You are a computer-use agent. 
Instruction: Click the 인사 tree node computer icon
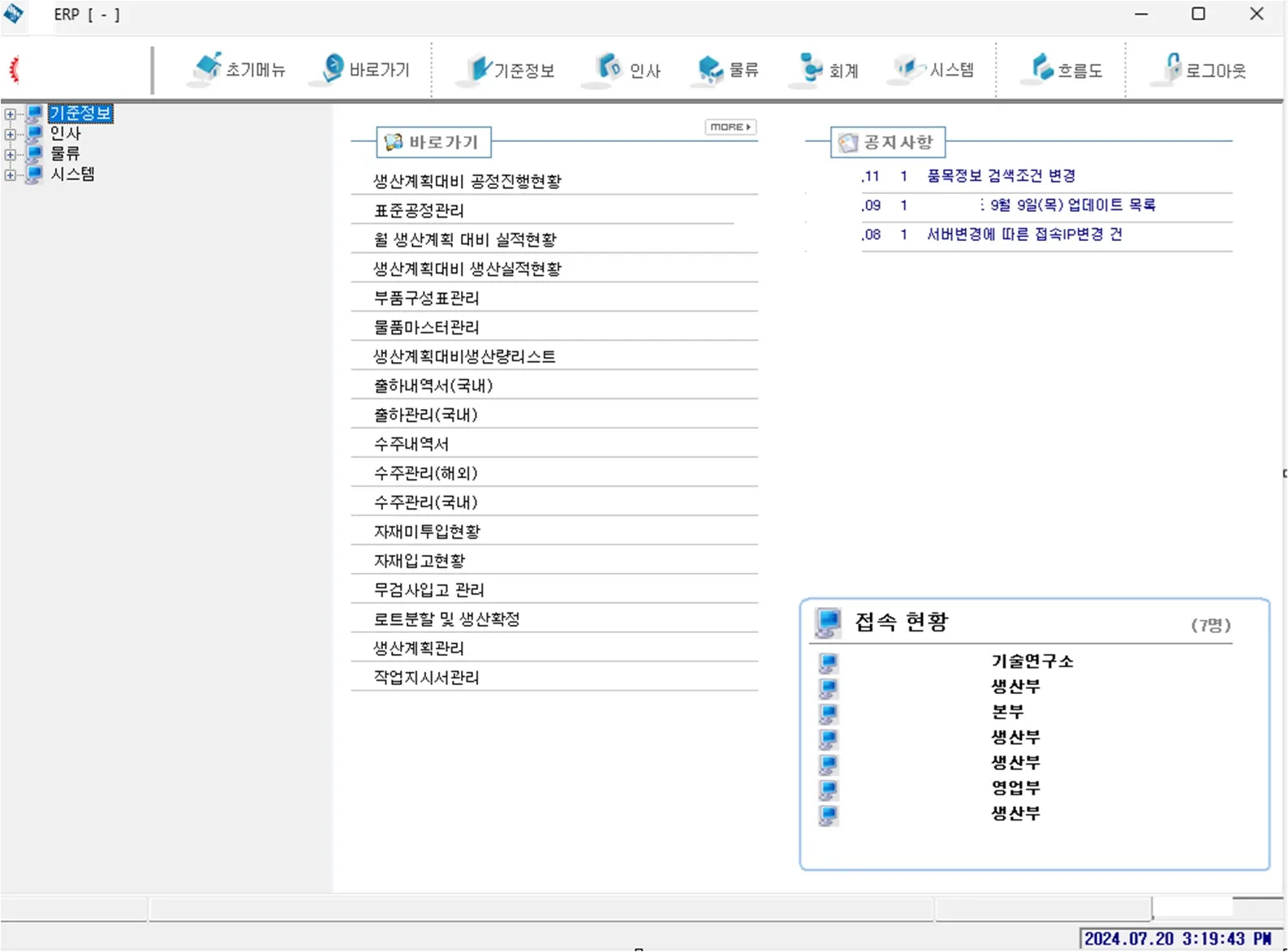(35, 134)
